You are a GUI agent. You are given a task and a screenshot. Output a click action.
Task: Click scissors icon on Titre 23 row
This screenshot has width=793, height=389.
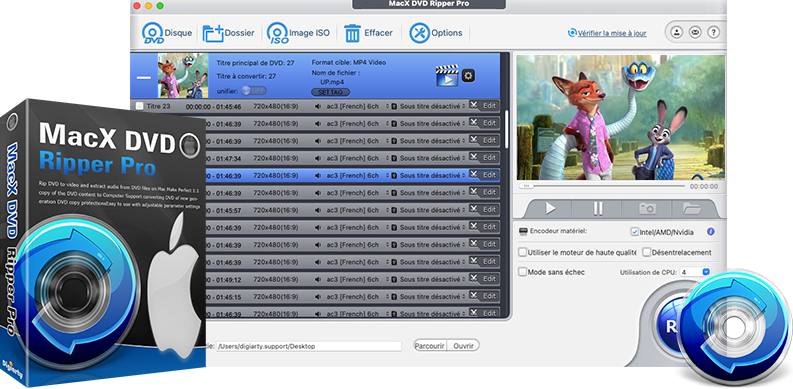click(x=473, y=105)
